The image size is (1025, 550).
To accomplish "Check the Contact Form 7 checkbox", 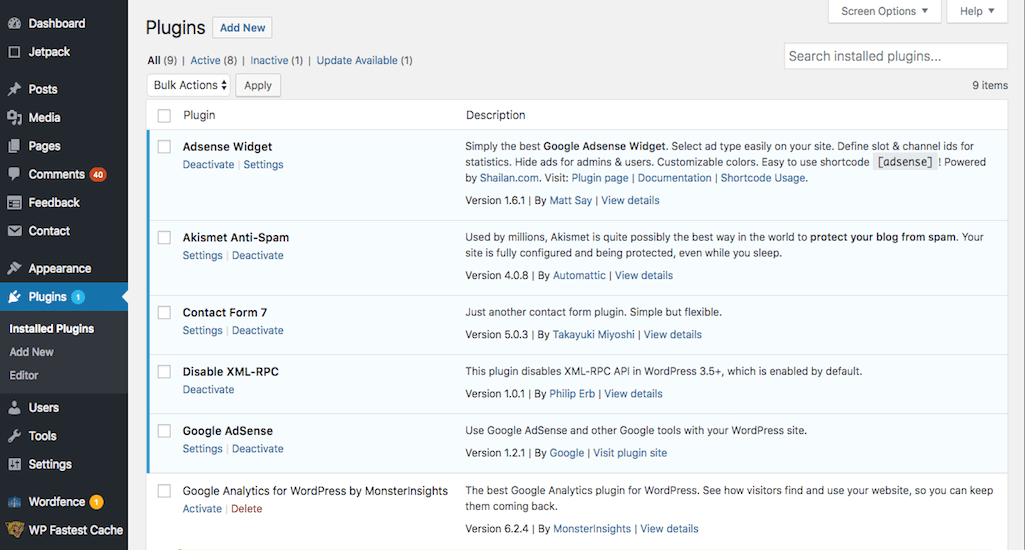I will pyautogui.click(x=164, y=313).
